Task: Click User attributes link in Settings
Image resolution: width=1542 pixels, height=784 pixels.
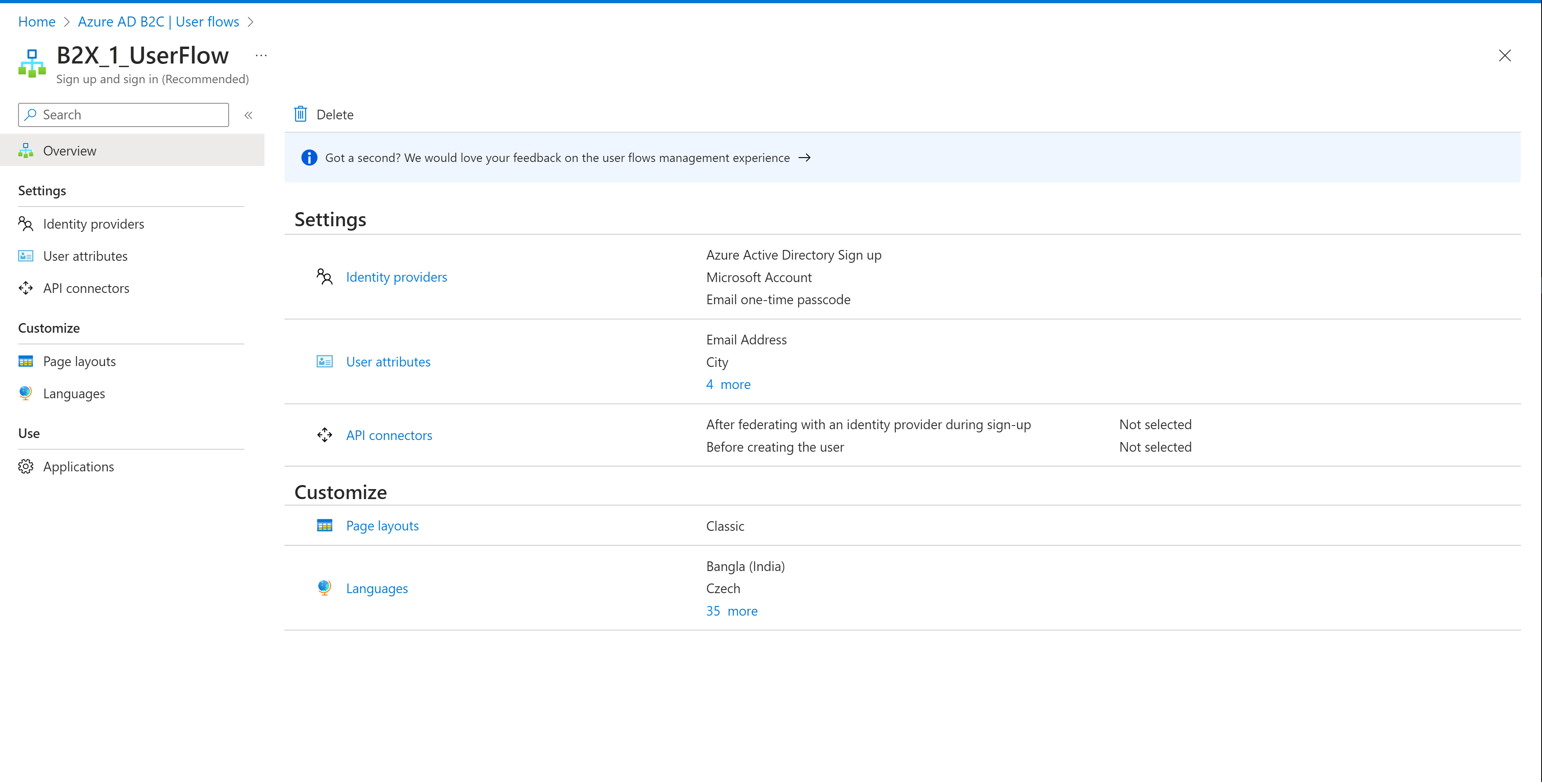Action: [x=388, y=362]
